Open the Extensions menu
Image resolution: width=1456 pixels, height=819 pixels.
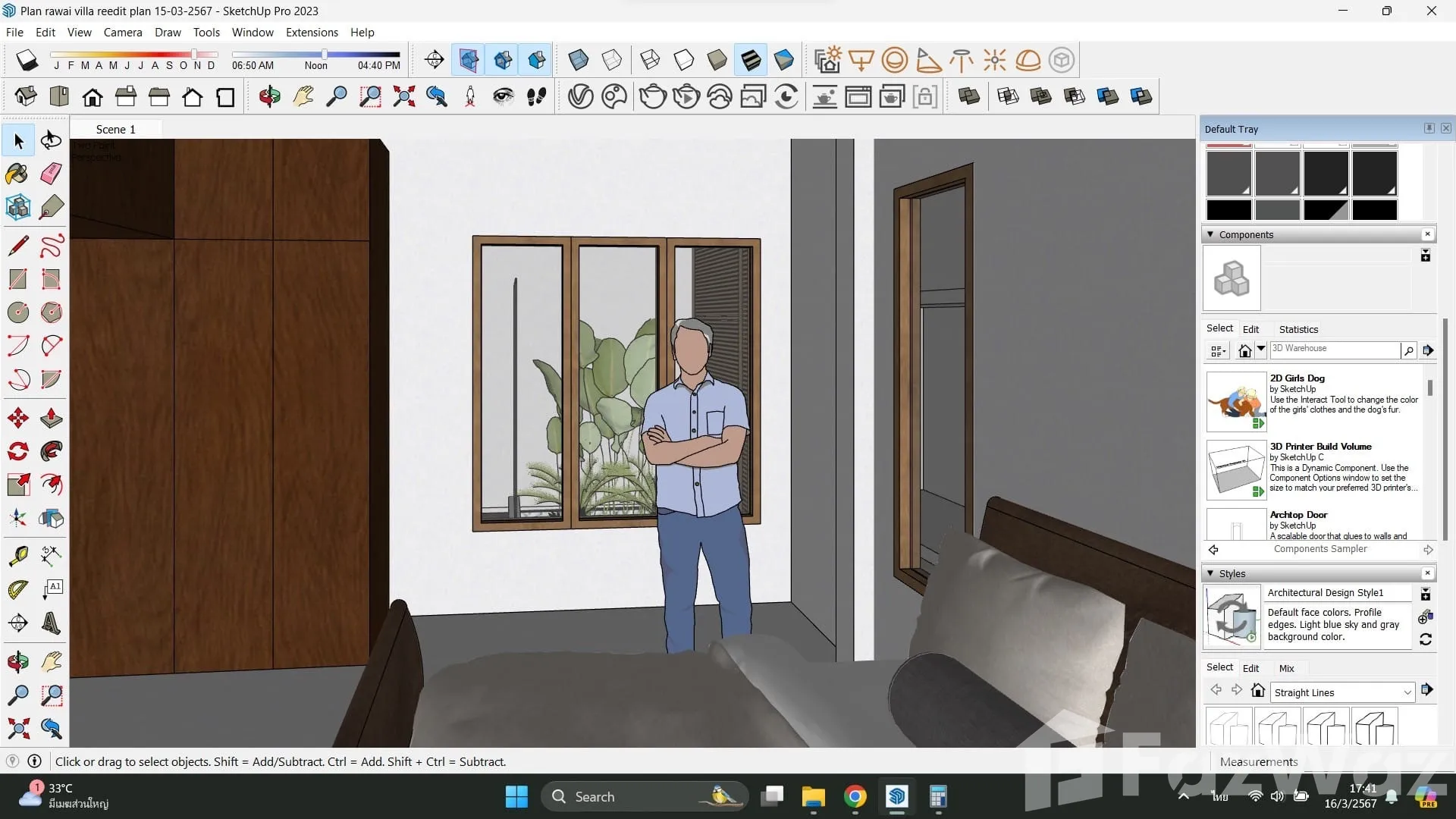[311, 32]
